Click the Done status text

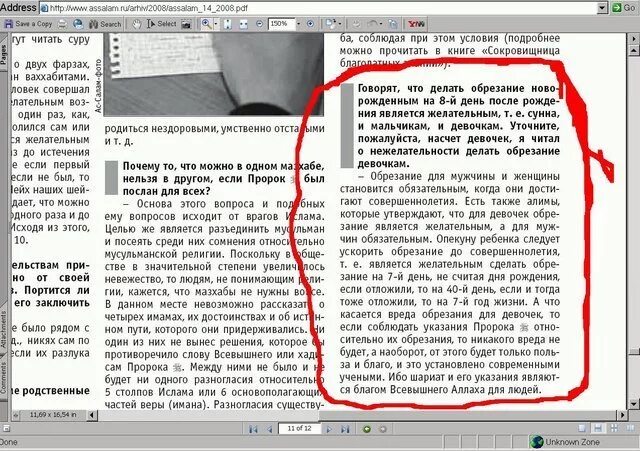click(x=8, y=442)
